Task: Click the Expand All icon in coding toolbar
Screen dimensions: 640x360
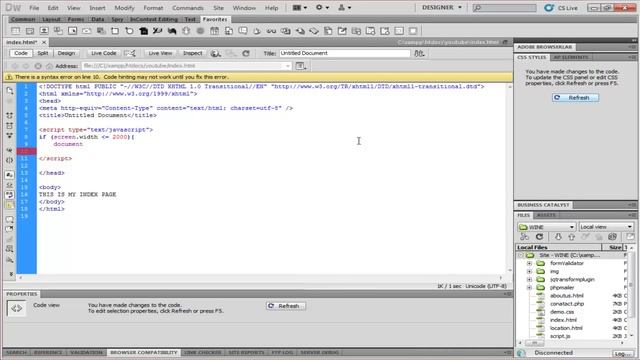Action: [10, 136]
